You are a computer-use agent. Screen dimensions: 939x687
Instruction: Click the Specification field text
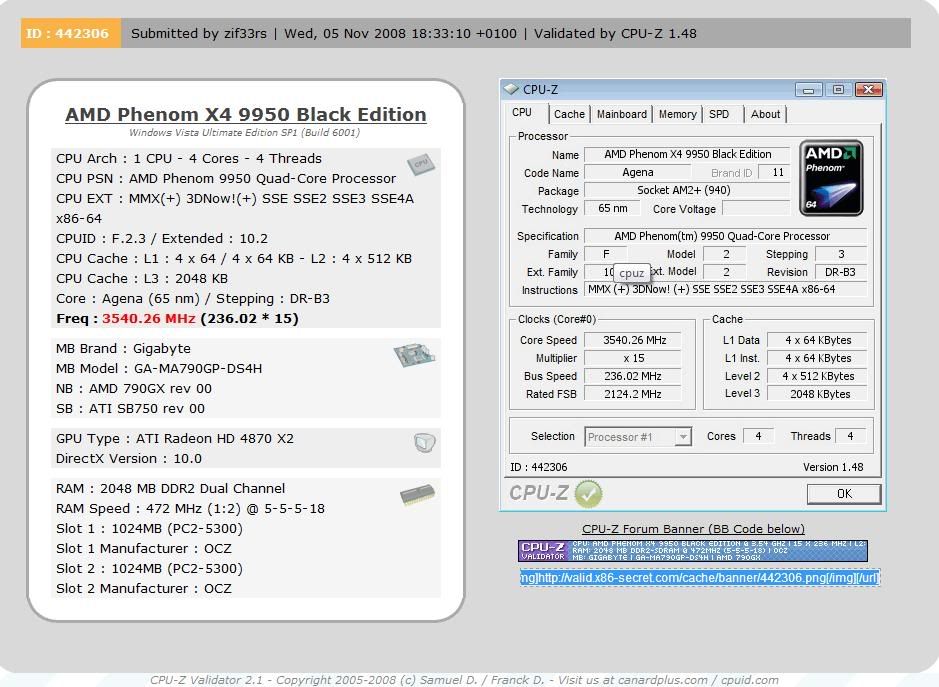point(726,236)
